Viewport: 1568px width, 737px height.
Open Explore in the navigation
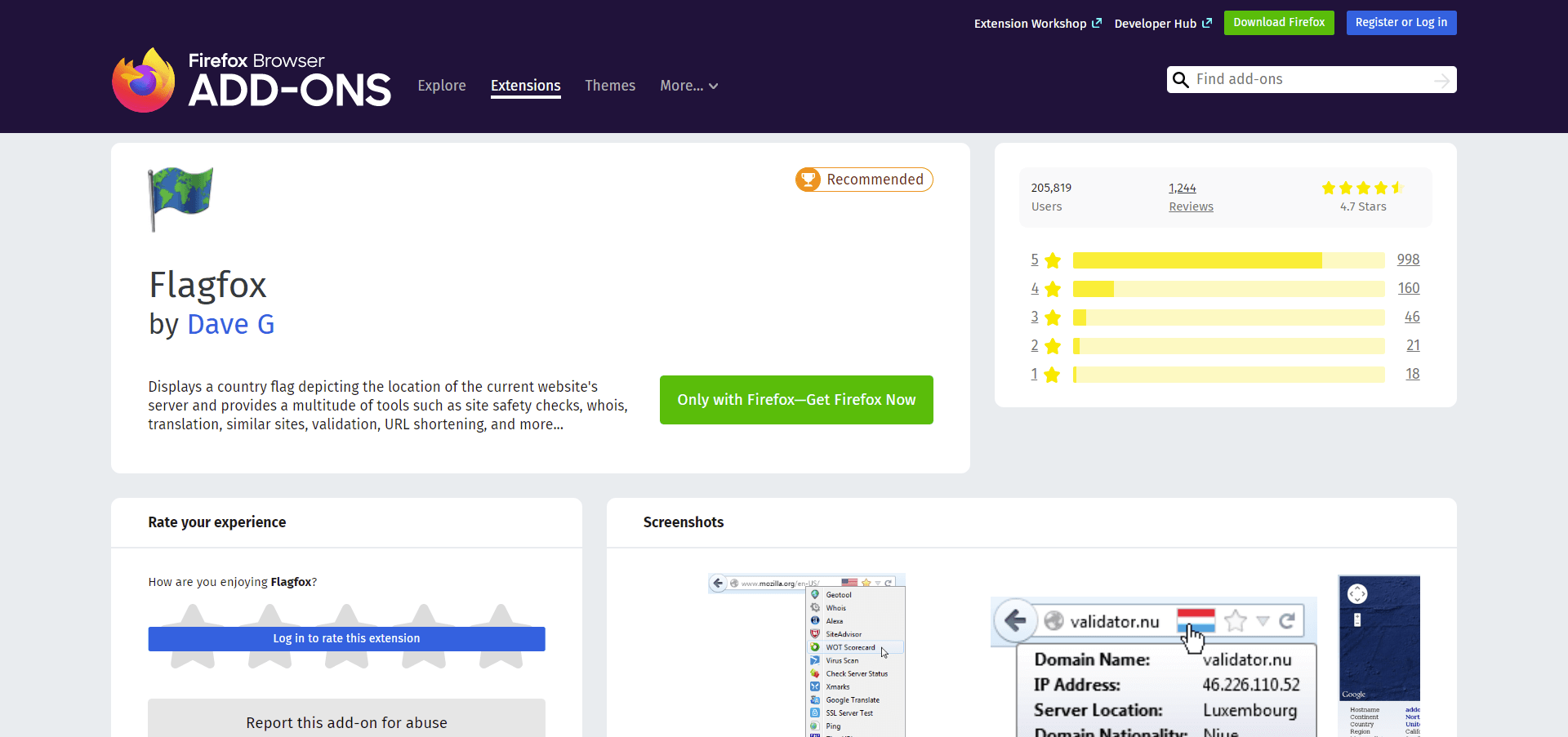tap(442, 86)
